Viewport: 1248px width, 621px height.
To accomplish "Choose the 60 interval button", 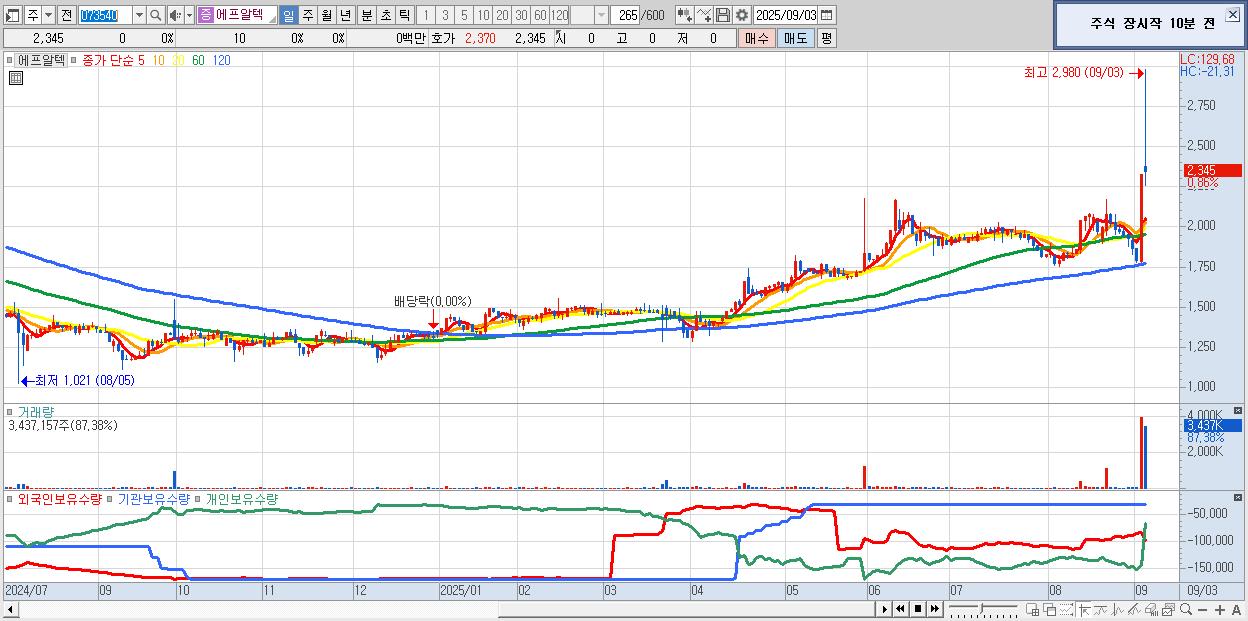I will coord(540,15).
